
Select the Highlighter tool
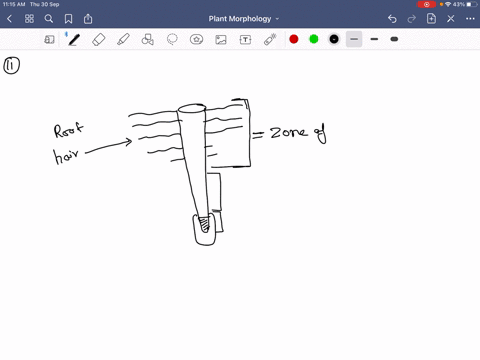point(123,40)
